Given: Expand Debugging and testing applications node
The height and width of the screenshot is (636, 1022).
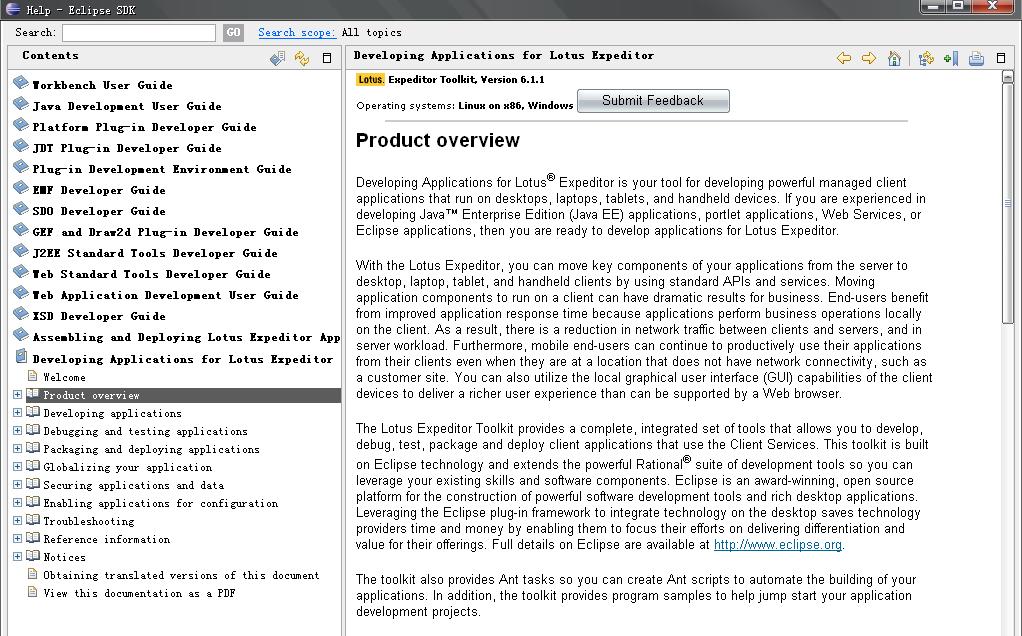Looking at the screenshot, I should pos(17,431).
